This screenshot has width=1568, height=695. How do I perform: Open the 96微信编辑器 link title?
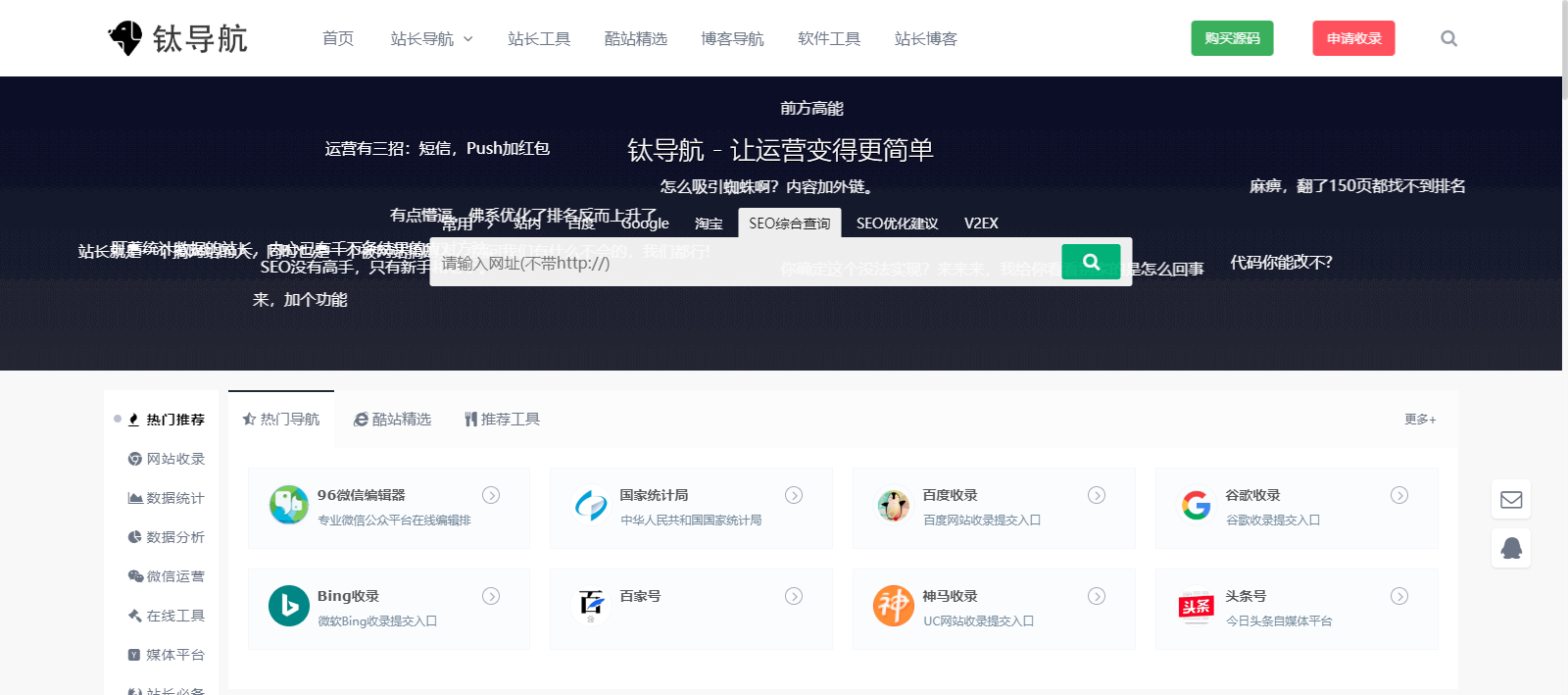coord(361,495)
